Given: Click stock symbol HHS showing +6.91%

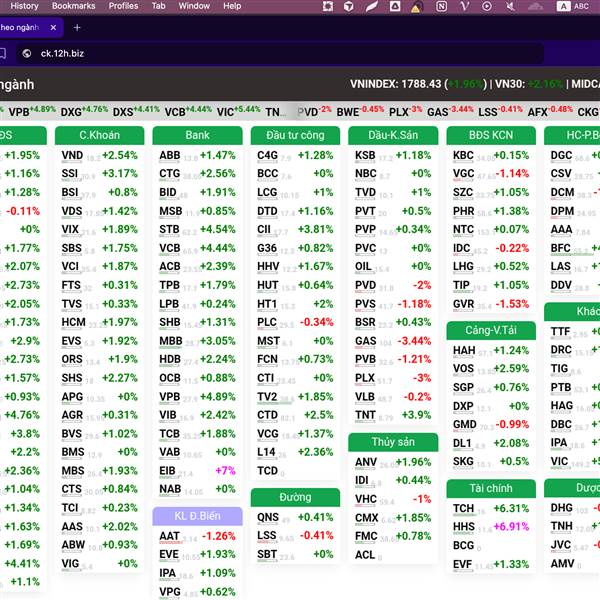Looking at the screenshot, I should point(464,527).
